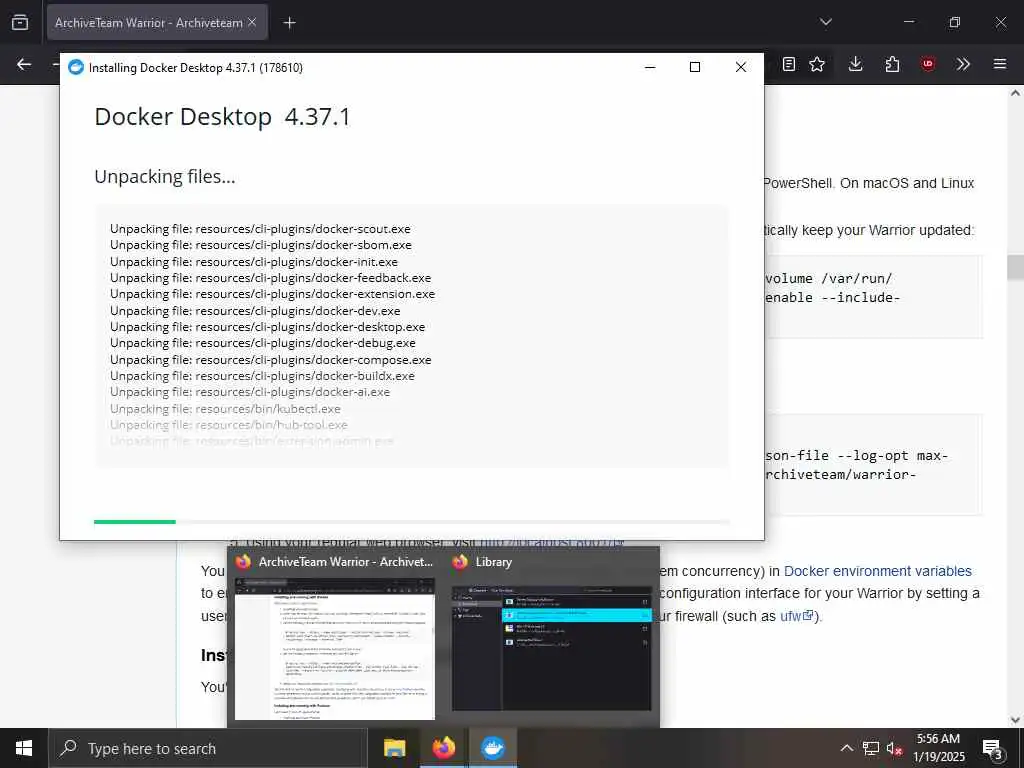Select line unpacking docker-sbom.exe
The image size is (1024, 768).
(261, 245)
